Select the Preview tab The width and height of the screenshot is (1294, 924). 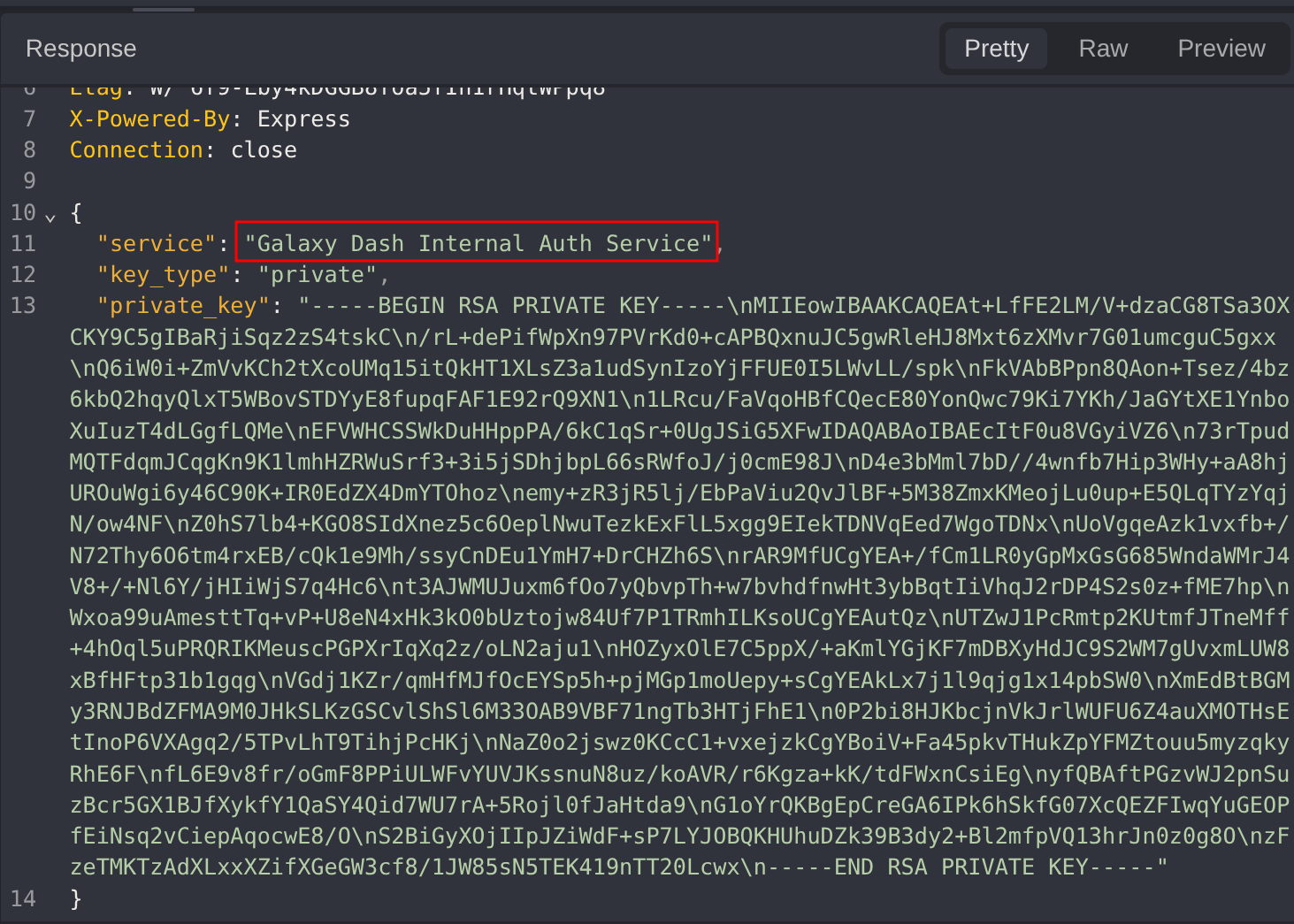coord(1221,49)
